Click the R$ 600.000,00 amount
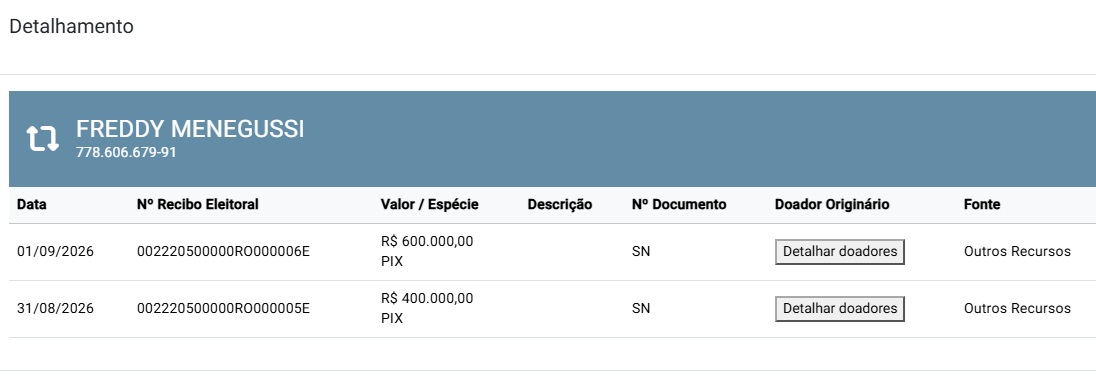The width and height of the screenshot is (1096, 379). tap(427, 242)
